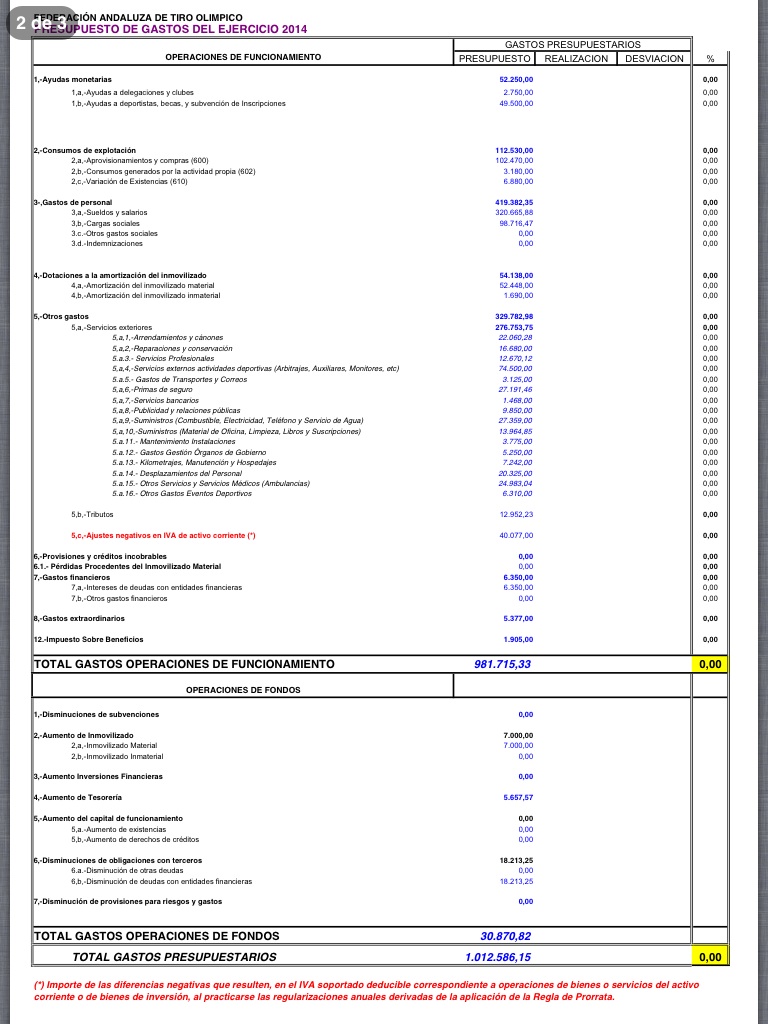Click the PRESUPUESTO column header

coord(494,58)
